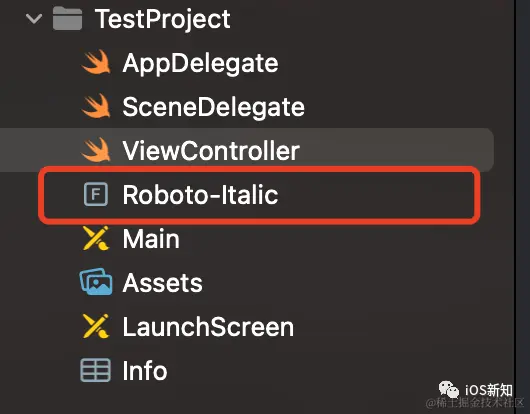
Task: Open the Assets catalog
Action: coord(162,283)
